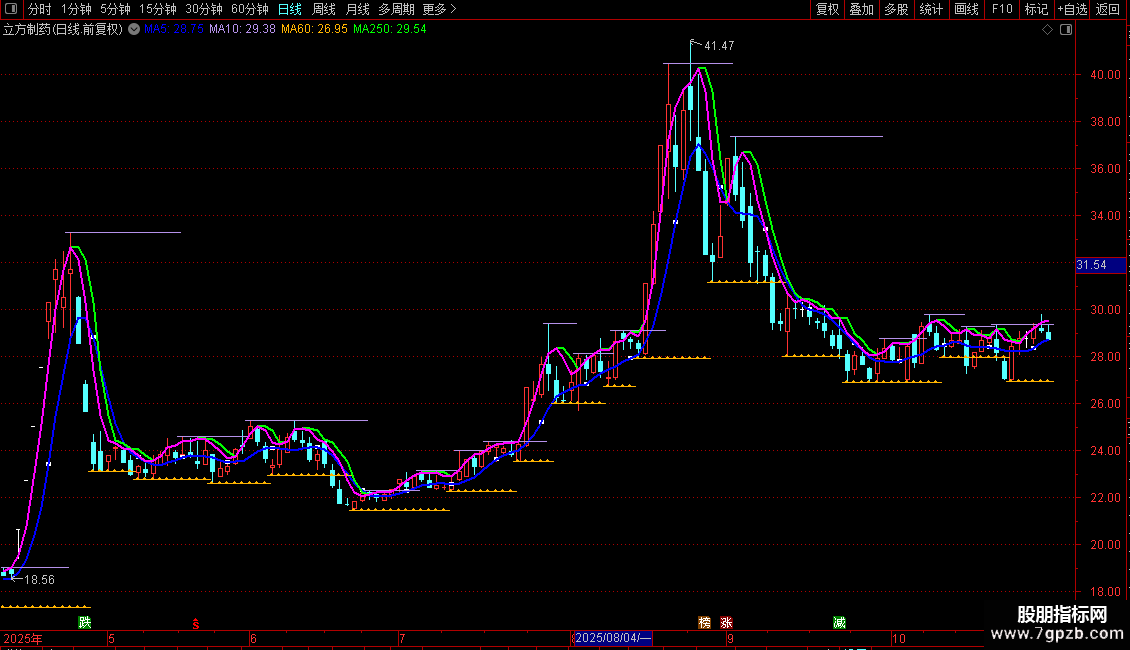Select the 1分钟 period tab
This screenshot has height=650, width=1130.
click(76, 9)
